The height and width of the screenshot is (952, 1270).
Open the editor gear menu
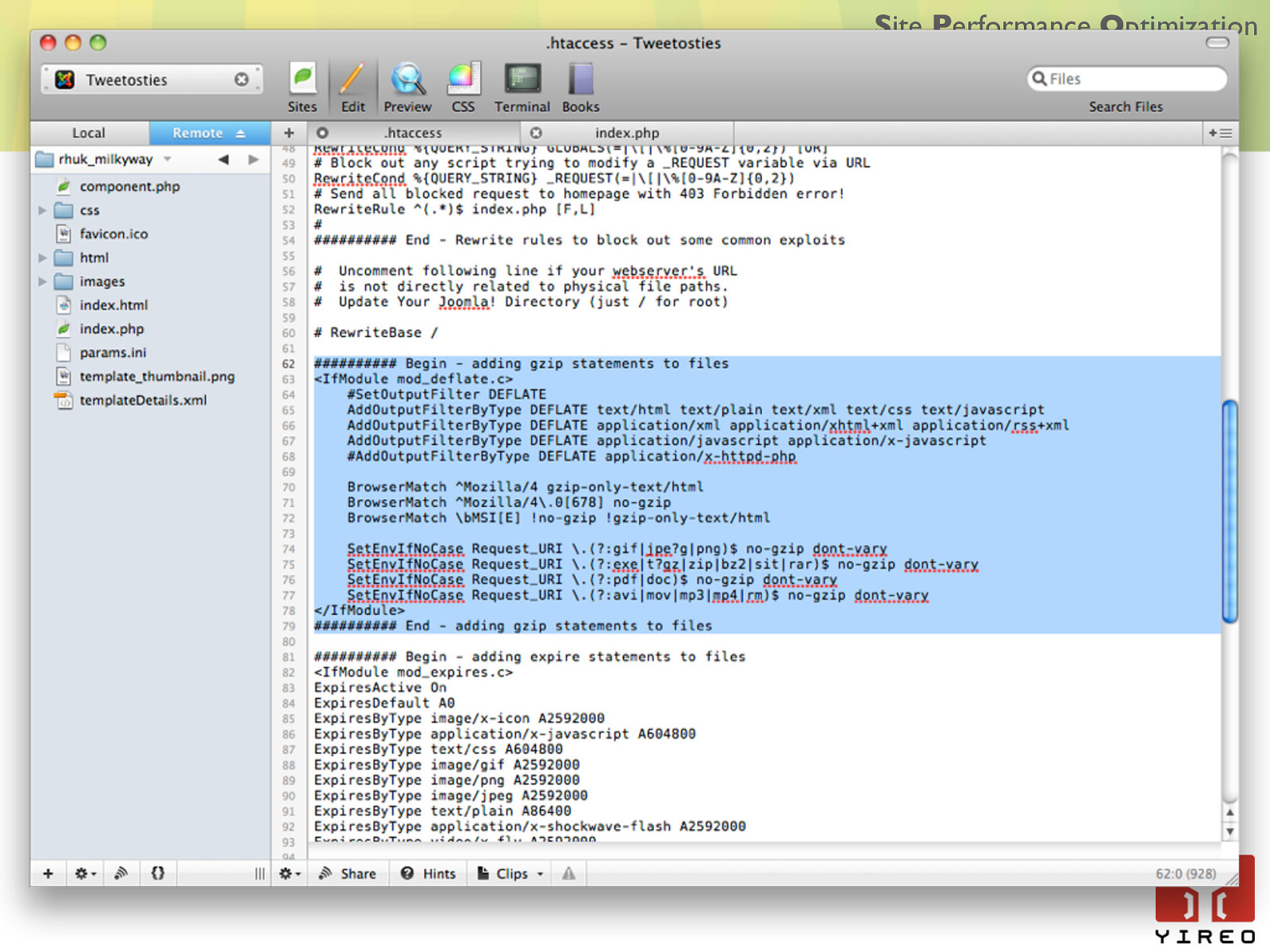(x=290, y=873)
